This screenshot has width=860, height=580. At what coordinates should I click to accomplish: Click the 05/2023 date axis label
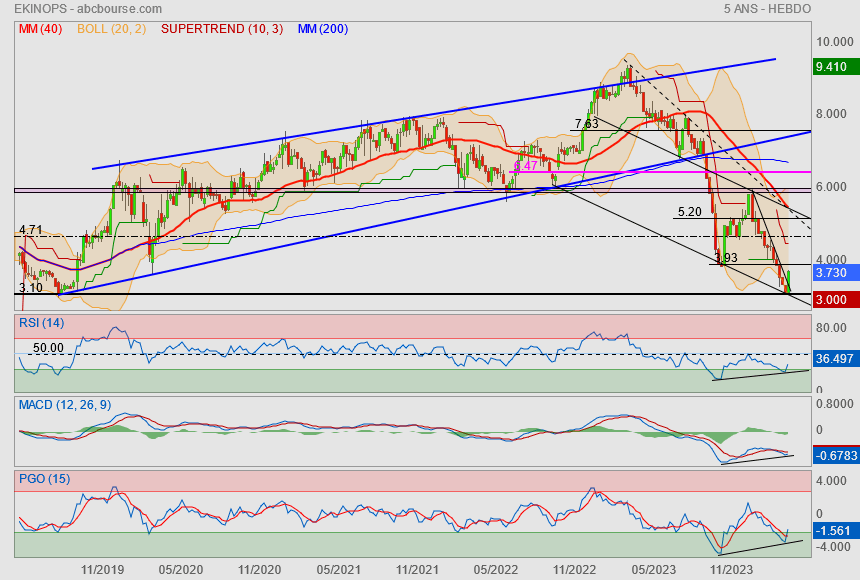[x=654, y=570]
